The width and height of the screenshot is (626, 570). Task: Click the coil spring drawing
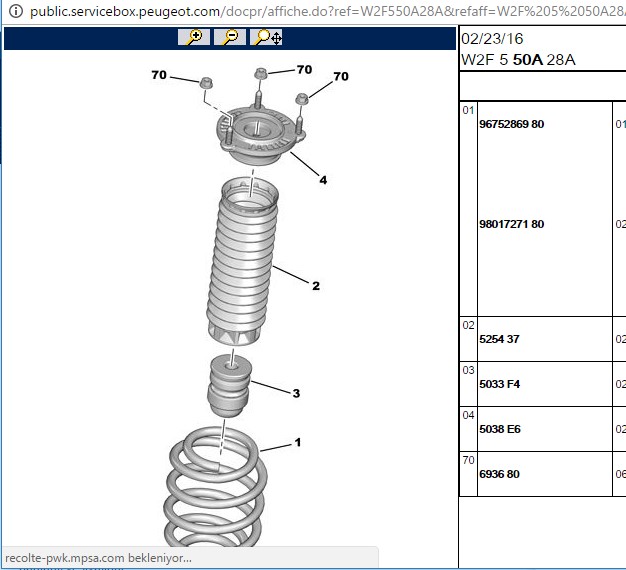point(216,487)
